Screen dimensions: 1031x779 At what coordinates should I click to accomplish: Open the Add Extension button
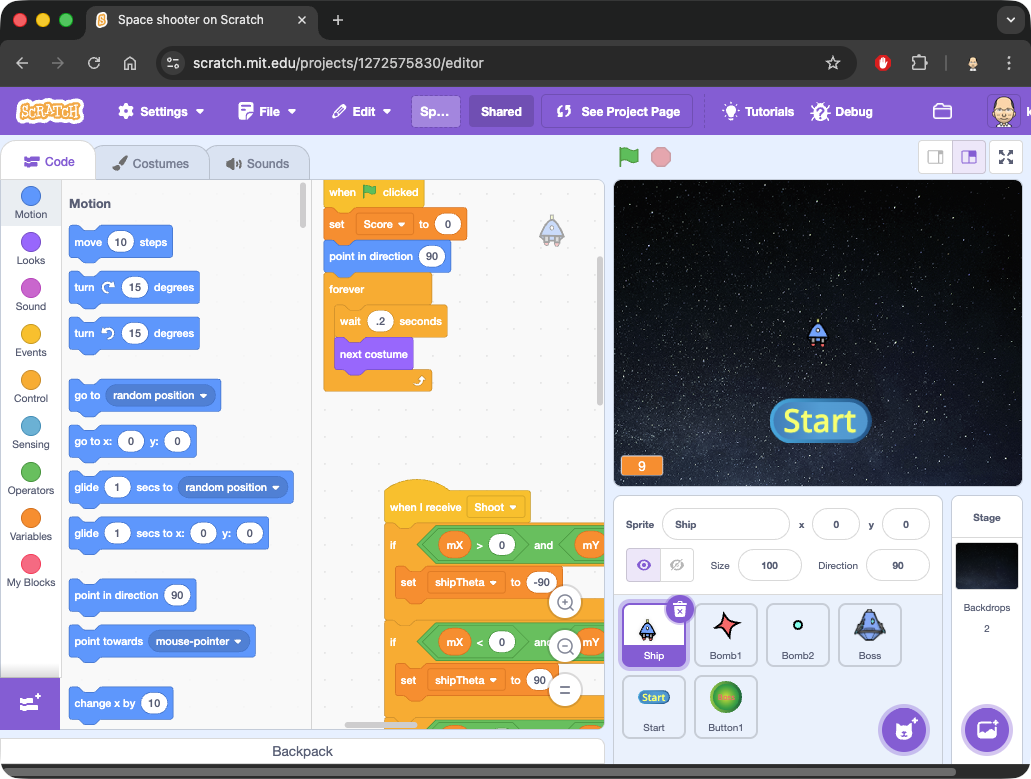tap(30, 703)
